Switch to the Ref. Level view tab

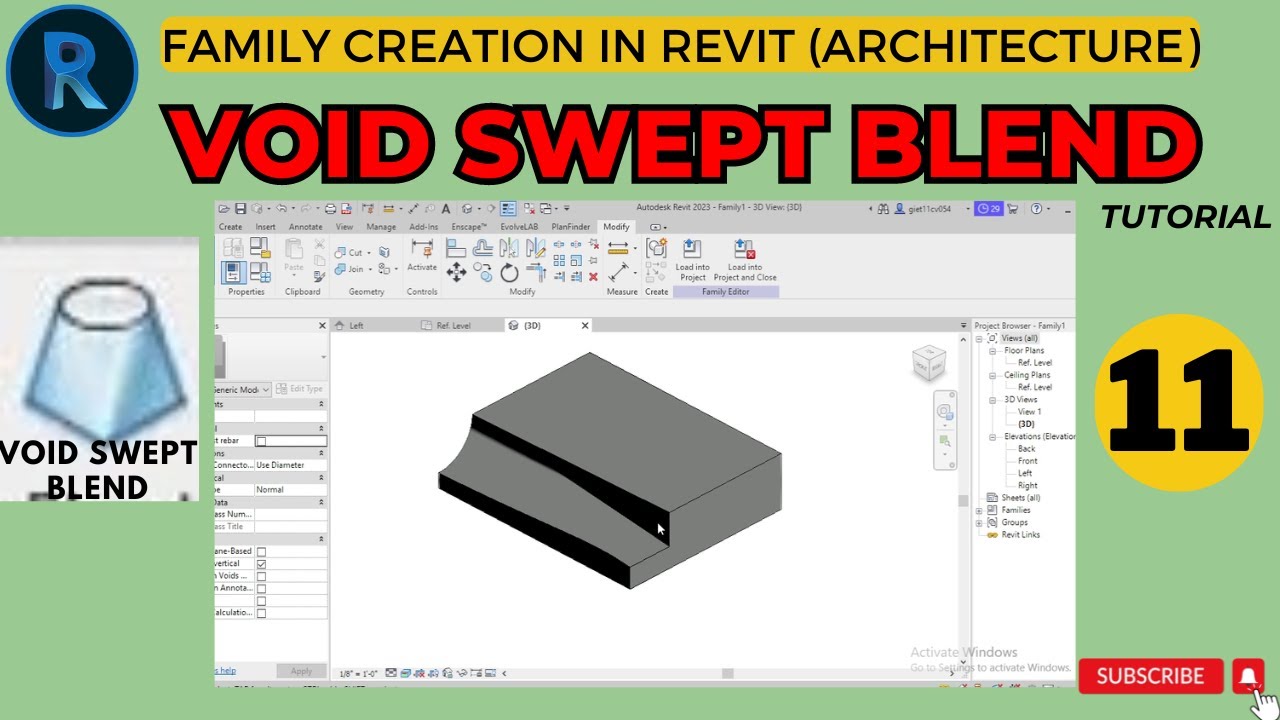[x=453, y=326]
